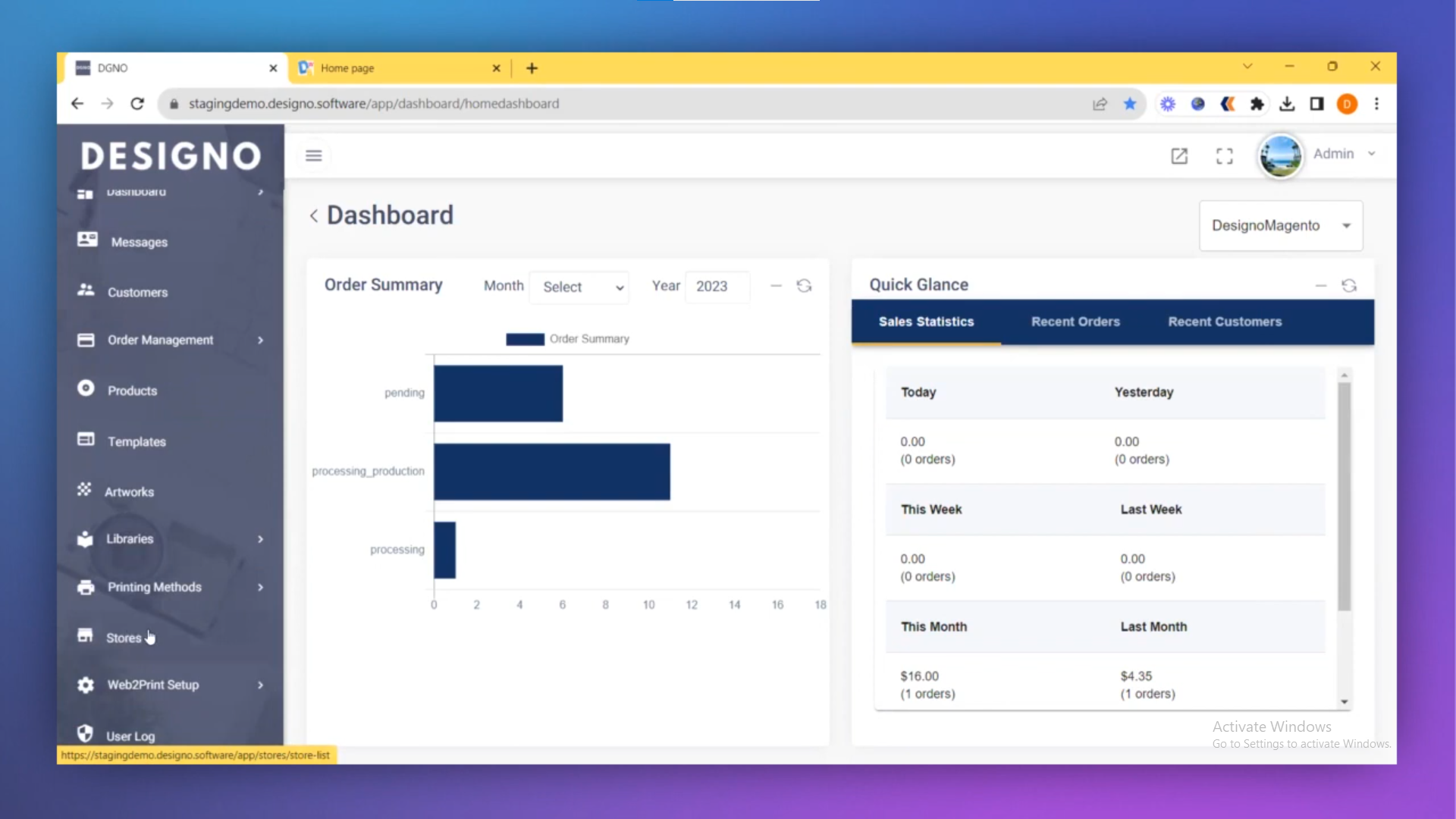Collapse the Order Summary panel
The image size is (1456, 819).
click(776, 286)
